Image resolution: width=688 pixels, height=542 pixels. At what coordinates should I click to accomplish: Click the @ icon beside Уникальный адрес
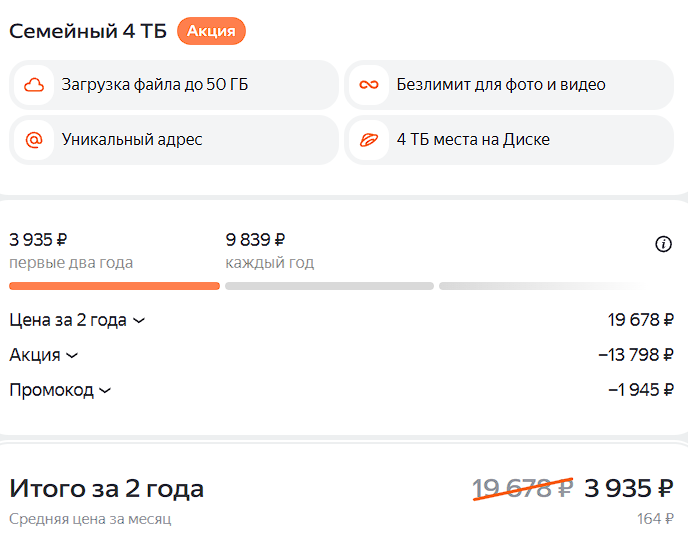(x=35, y=140)
